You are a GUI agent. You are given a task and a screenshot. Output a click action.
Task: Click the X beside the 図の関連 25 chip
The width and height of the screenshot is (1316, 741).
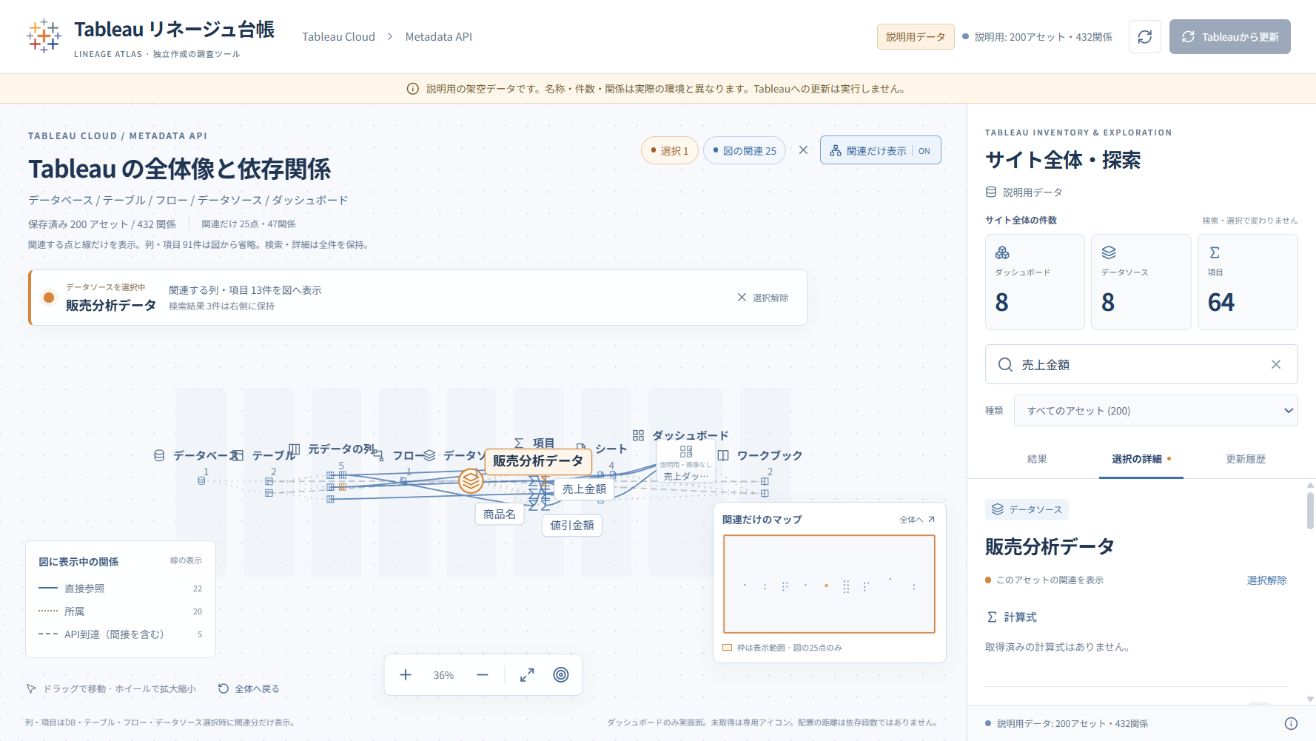pyautogui.click(x=803, y=150)
